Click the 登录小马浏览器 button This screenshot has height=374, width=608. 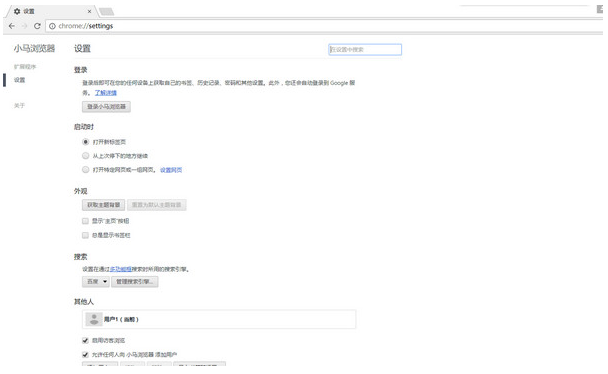(x=106, y=107)
